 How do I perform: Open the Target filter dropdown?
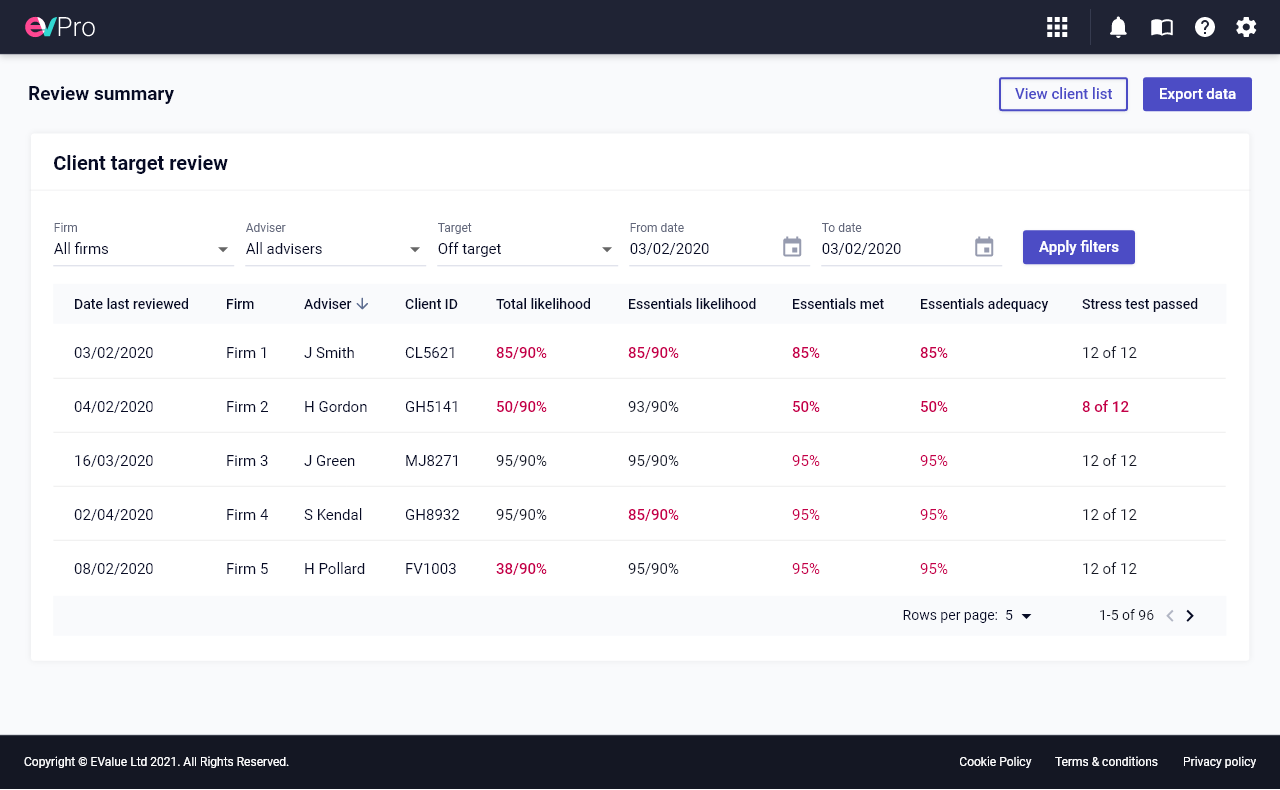607,249
